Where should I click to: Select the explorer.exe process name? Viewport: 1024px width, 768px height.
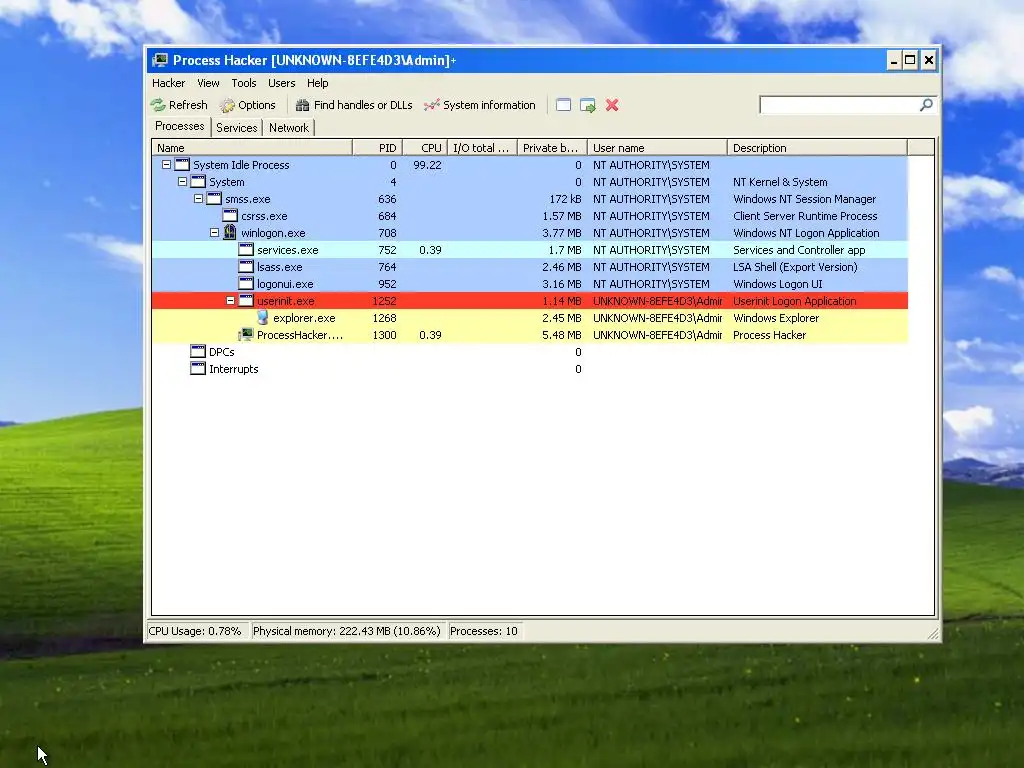(x=304, y=318)
